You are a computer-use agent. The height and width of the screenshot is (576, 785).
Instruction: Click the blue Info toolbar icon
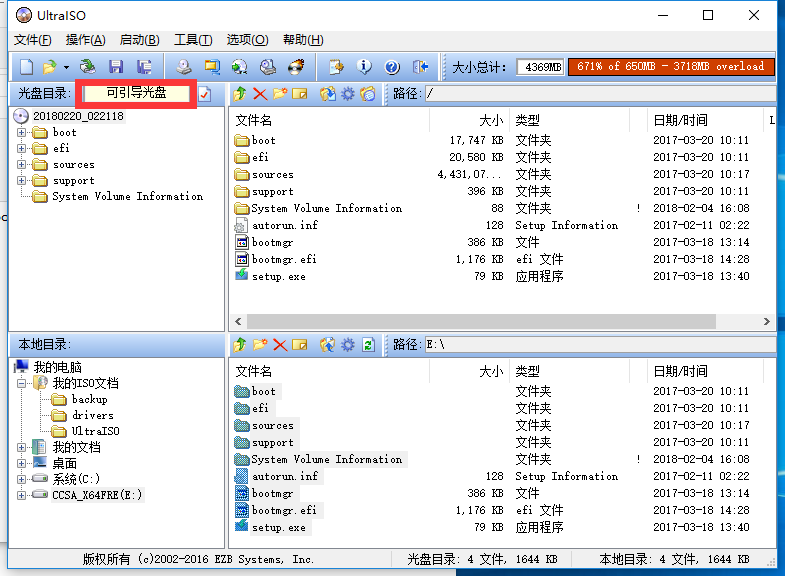tap(364, 67)
